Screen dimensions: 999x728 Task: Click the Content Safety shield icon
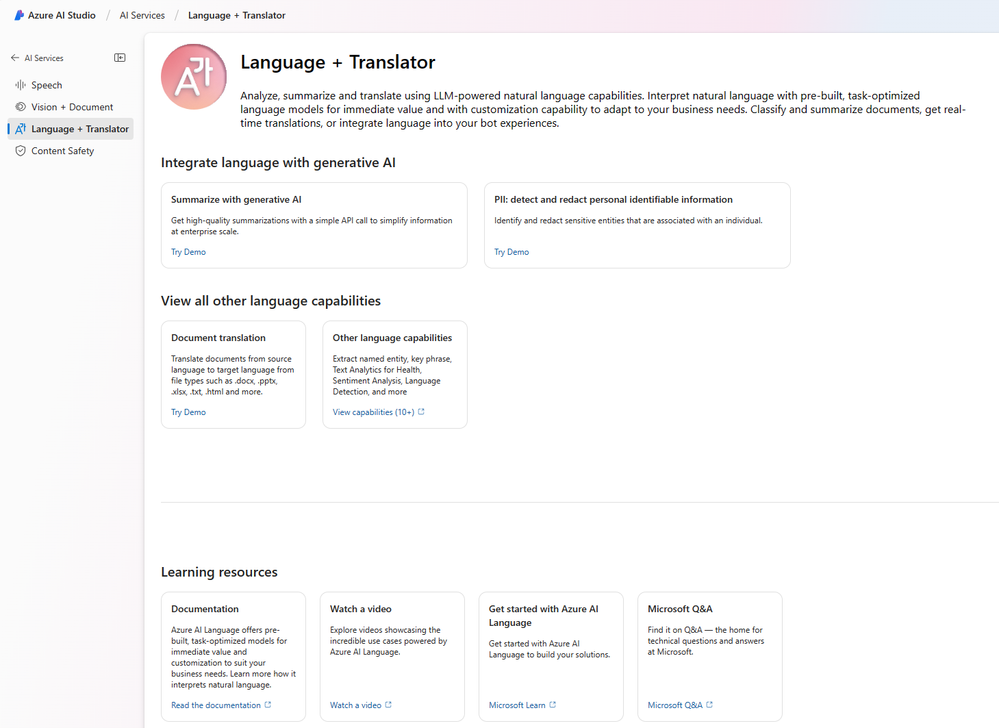[x=20, y=151]
